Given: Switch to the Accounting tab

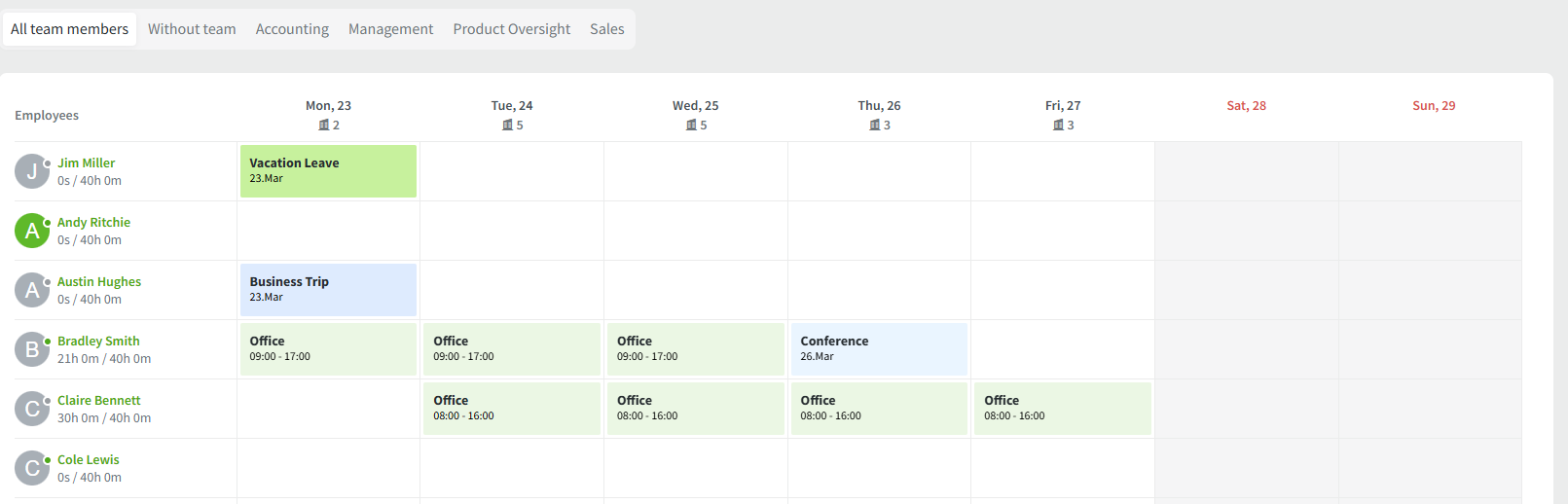Looking at the screenshot, I should click(292, 29).
